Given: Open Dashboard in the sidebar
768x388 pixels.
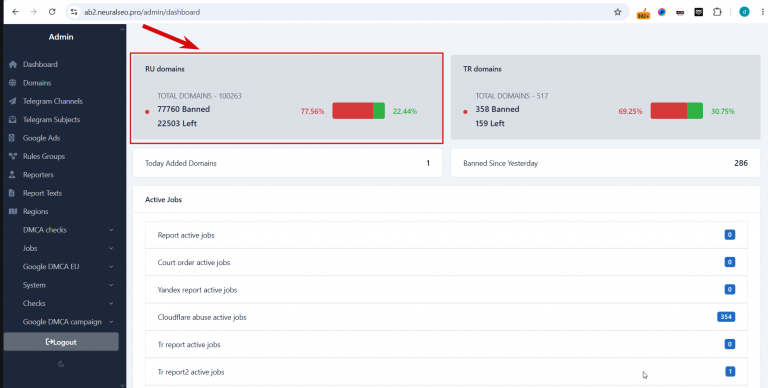Looking at the screenshot, I should (40, 65).
